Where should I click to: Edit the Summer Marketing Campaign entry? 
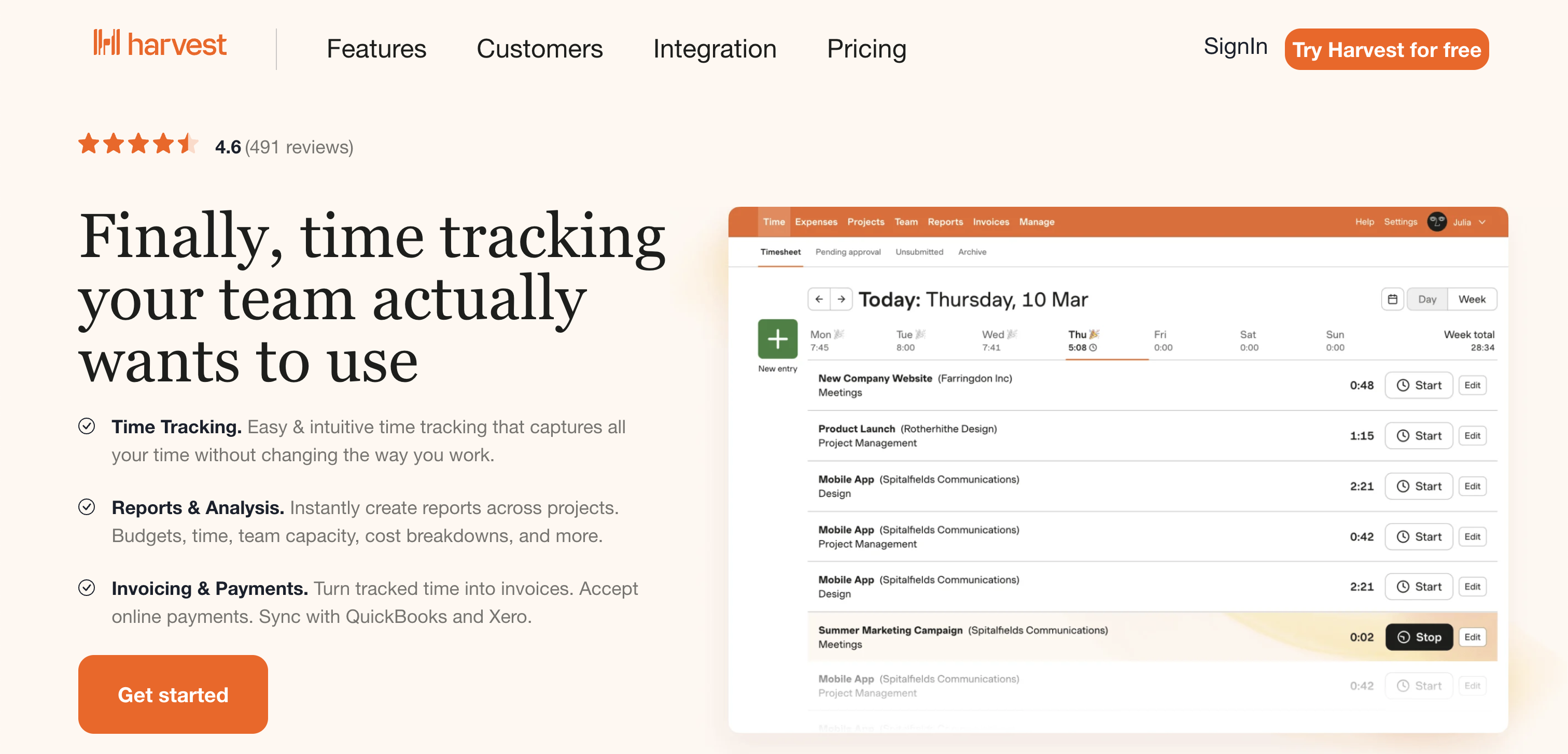click(1473, 637)
